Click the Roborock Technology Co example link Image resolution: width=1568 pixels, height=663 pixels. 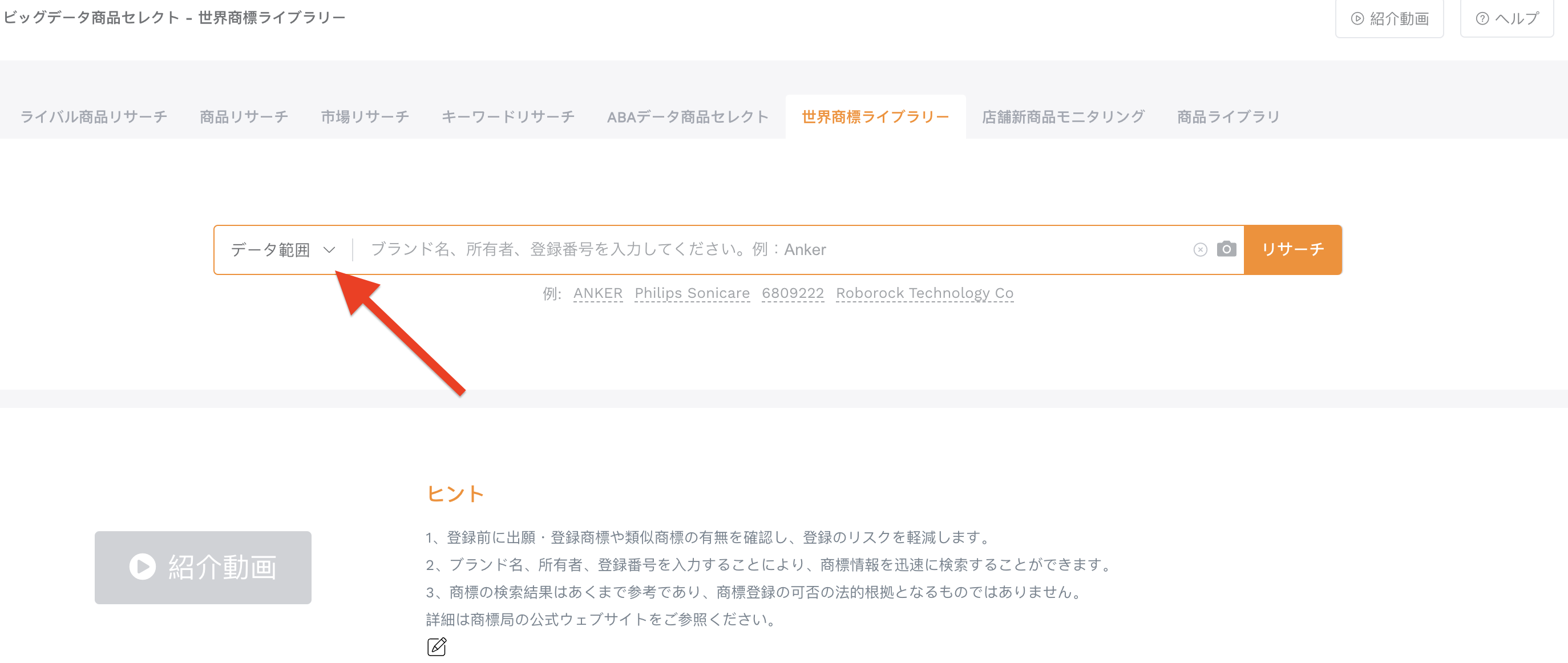click(x=924, y=293)
